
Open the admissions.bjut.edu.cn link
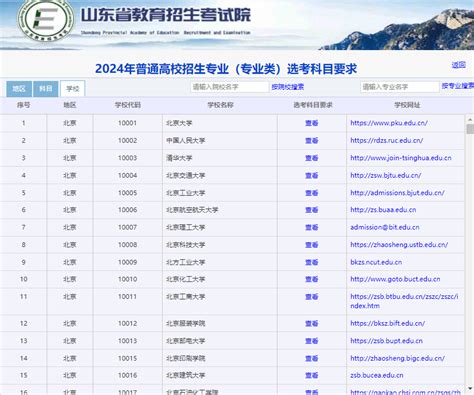397,193
